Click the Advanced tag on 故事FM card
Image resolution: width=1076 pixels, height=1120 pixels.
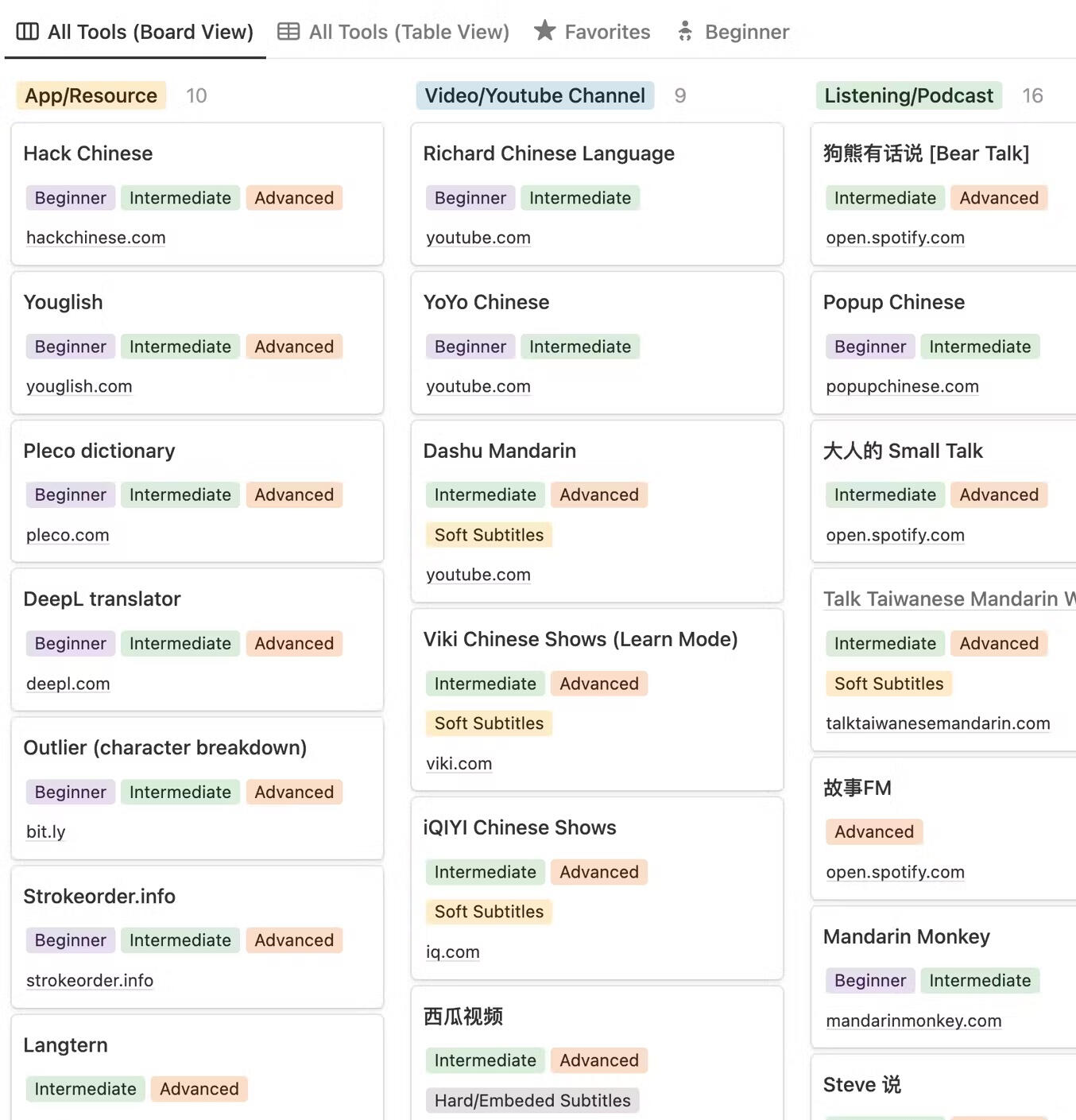click(x=873, y=831)
